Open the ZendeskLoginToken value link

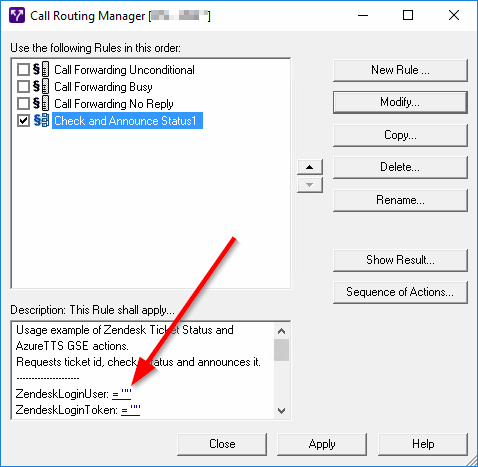pyautogui.click(x=131, y=410)
